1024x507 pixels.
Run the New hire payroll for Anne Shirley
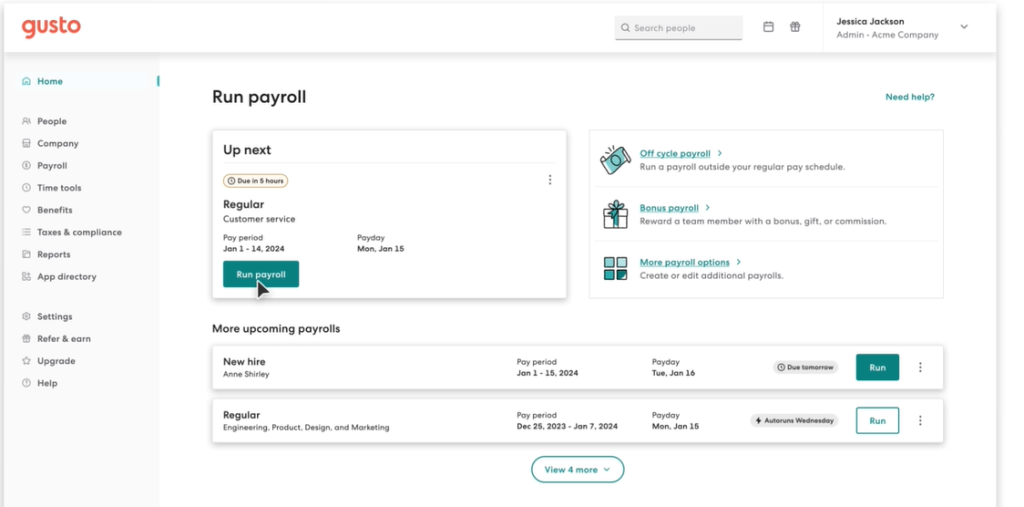[x=877, y=367]
